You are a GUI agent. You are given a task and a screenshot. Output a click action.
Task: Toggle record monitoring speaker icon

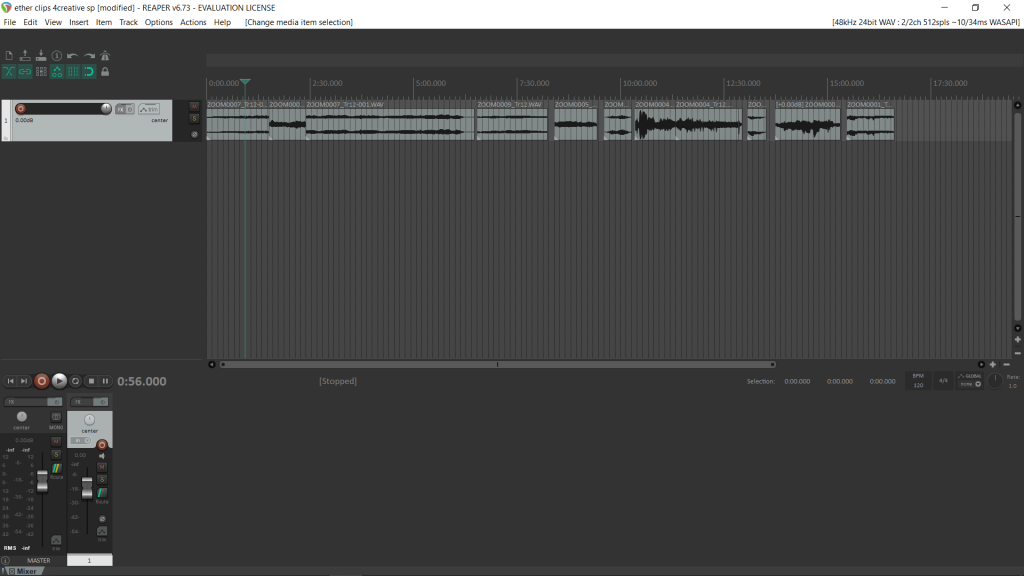pyautogui.click(x=102, y=456)
